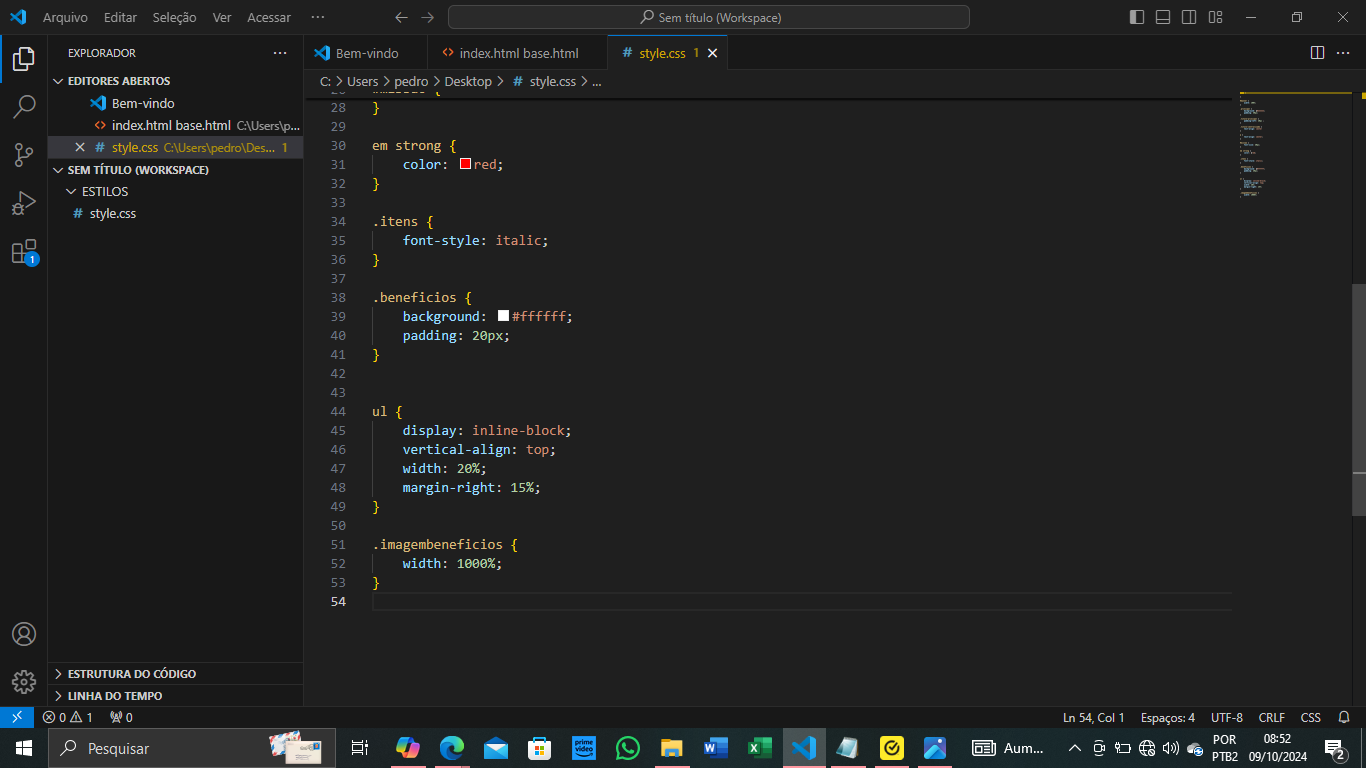This screenshot has width=1366, height=768.
Task: Expand the Linha do Tempo section
Action: pyautogui.click(x=175, y=696)
